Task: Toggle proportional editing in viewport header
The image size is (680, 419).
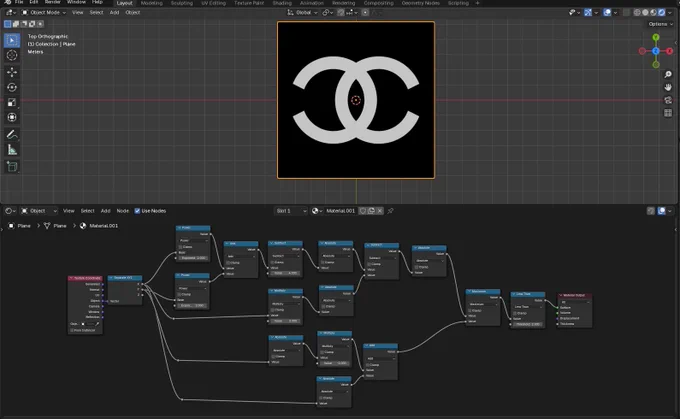Action: 366,13
